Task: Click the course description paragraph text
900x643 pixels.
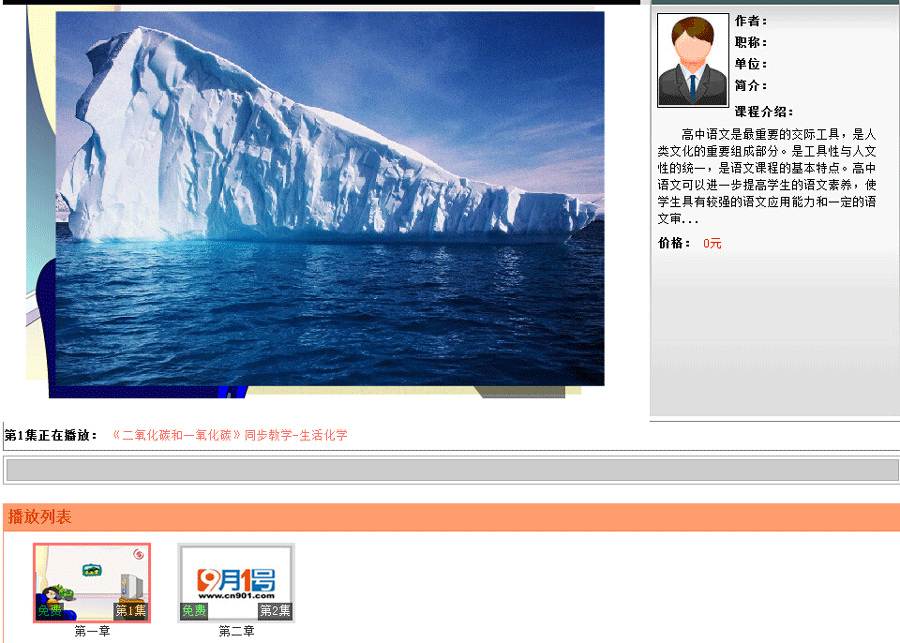Action: tap(767, 176)
